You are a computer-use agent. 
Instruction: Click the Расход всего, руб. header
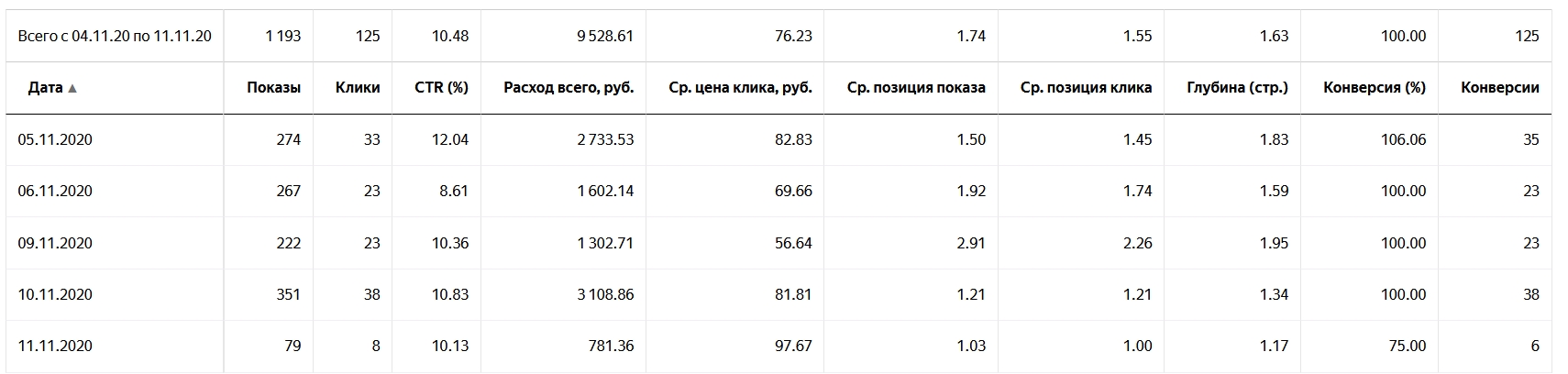569,88
